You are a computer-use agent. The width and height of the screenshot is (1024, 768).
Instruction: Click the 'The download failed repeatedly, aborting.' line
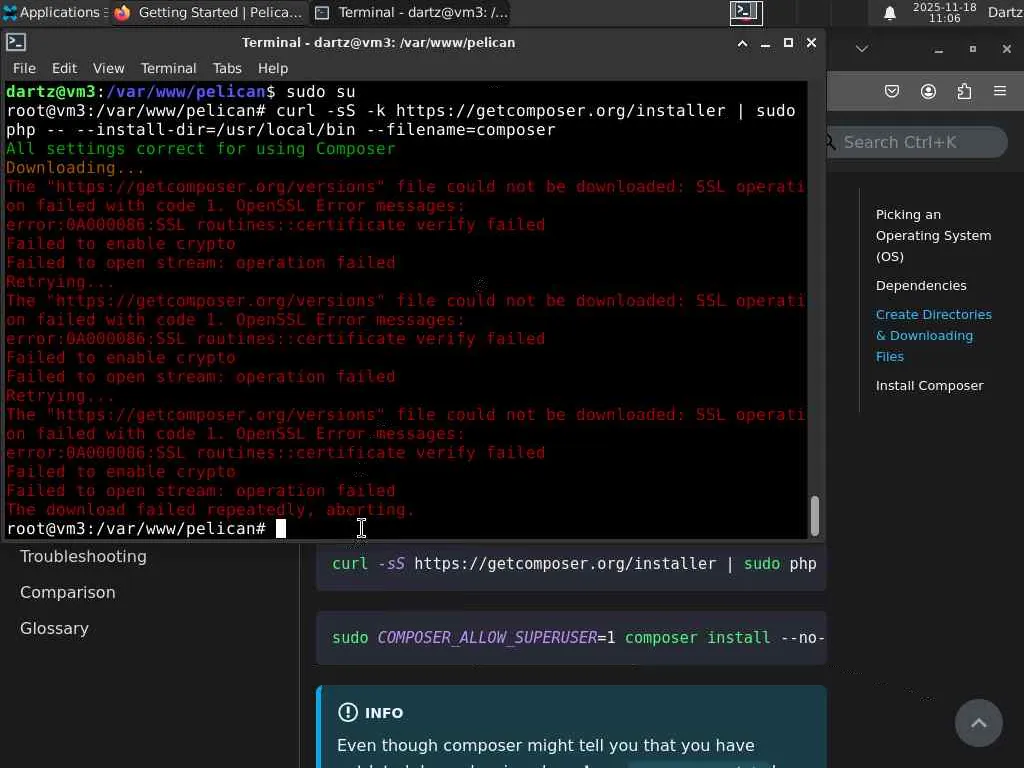[x=210, y=509]
